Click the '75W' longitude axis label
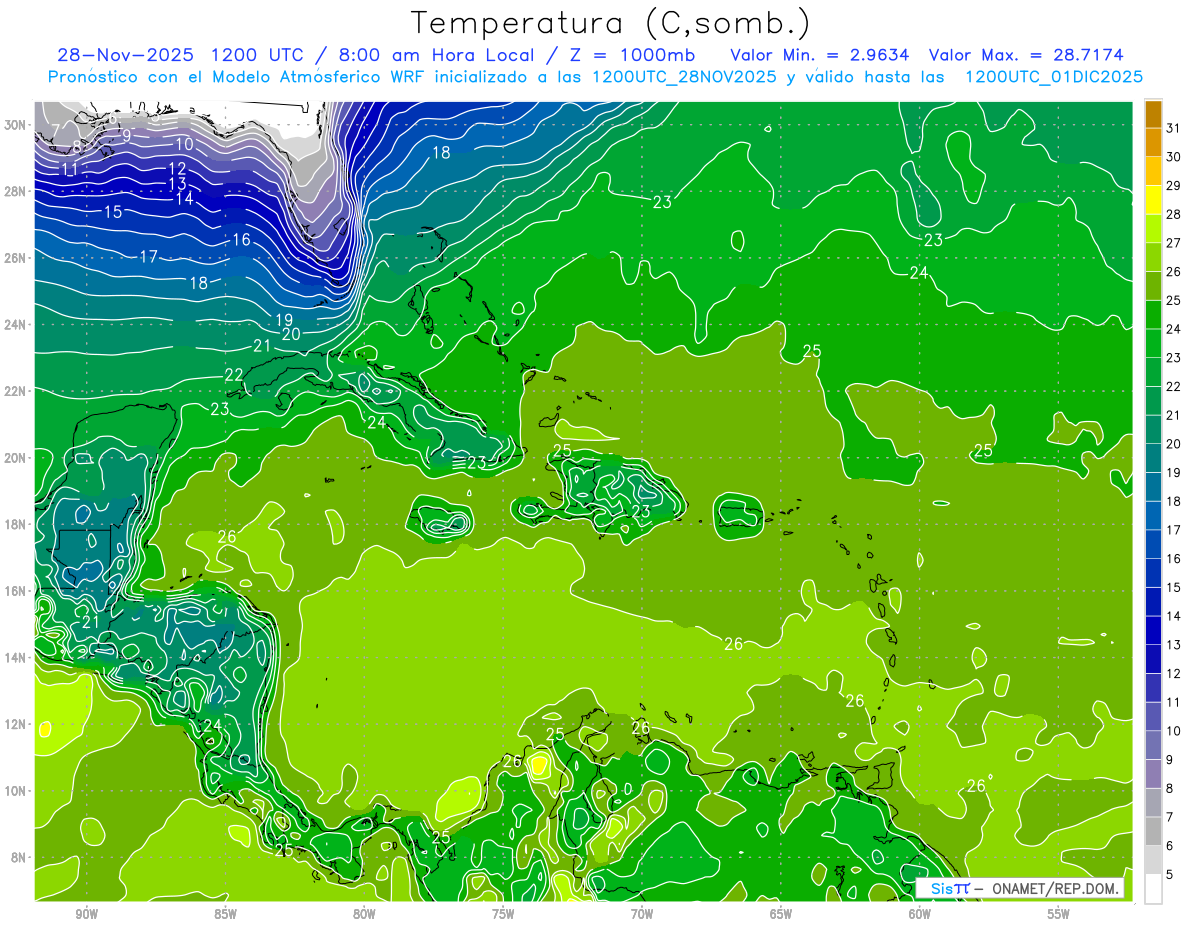The width and height of the screenshot is (1200, 927). (x=503, y=914)
